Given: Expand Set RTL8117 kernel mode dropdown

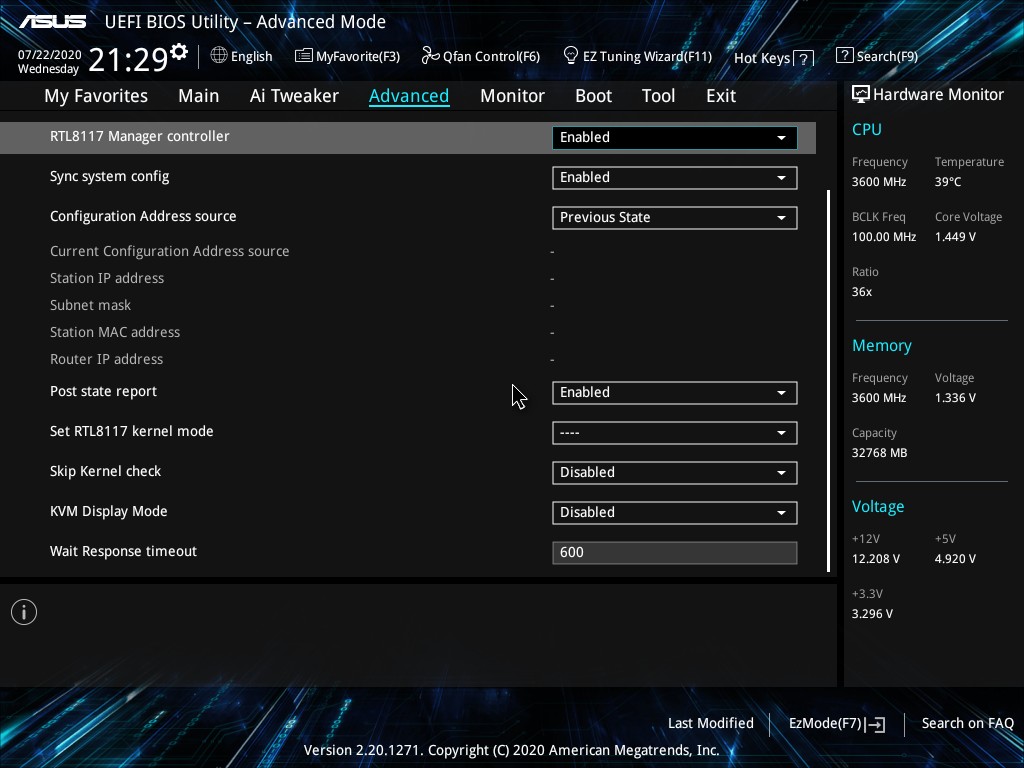Looking at the screenshot, I should pyautogui.click(x=674, y=433).
